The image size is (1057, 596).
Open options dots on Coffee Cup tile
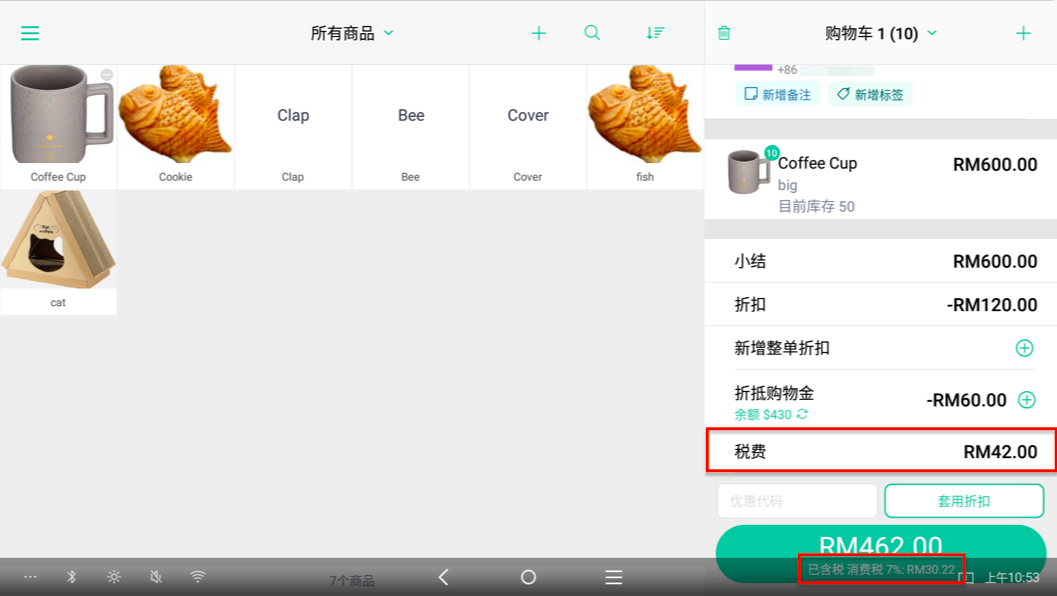107,74
